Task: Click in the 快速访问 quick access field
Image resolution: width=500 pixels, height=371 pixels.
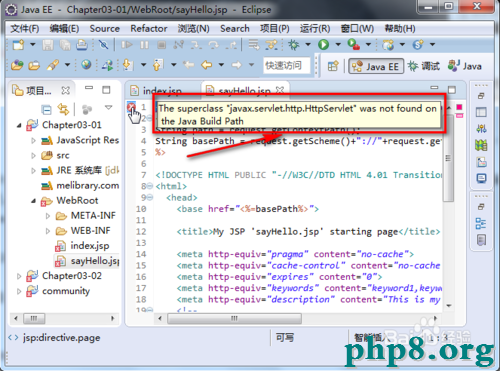Action: (287, 65)
